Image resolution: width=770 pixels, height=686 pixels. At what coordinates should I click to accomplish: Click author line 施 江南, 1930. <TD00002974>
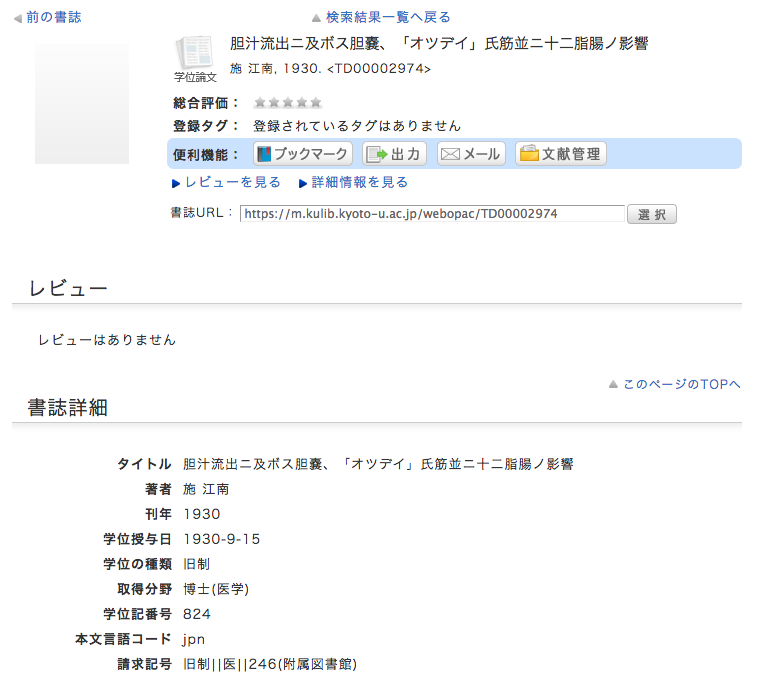(330, 69)
